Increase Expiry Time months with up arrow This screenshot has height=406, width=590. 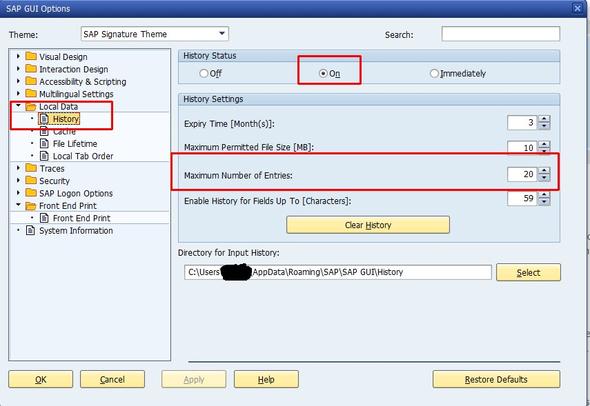coord(544,119)
